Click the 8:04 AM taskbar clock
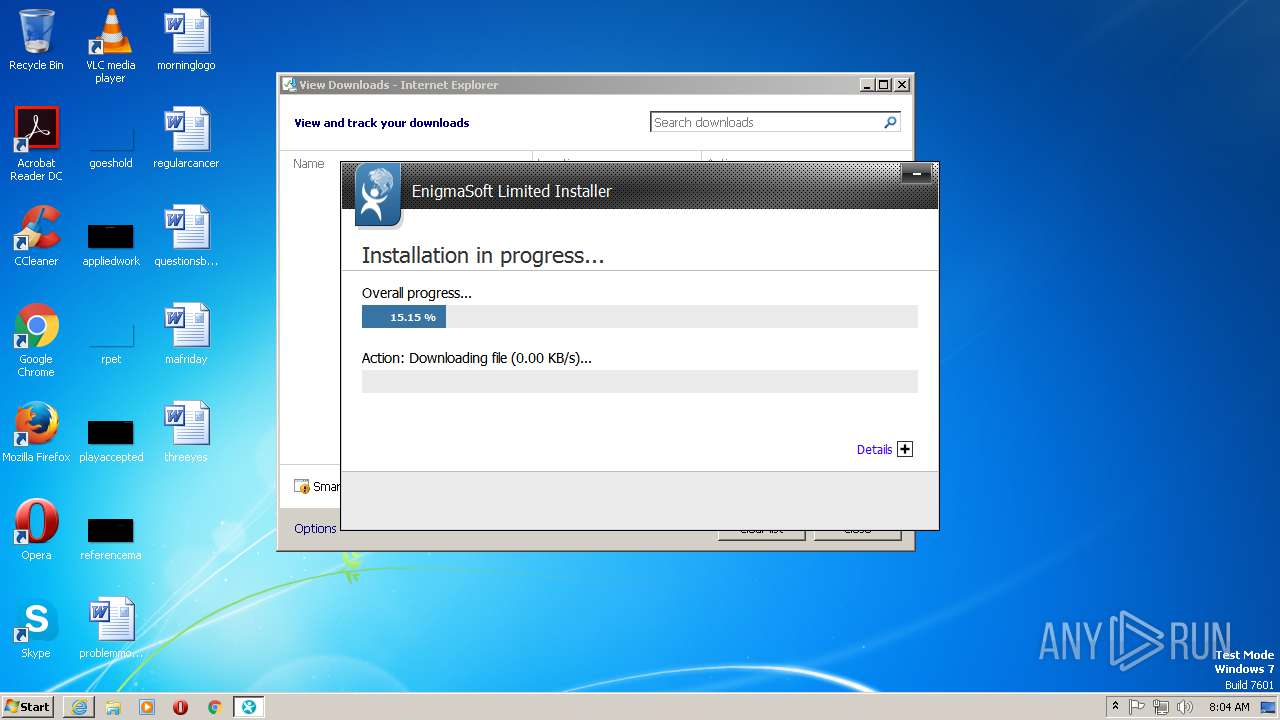The width and height of the screenshot is (1280, 720). click(1229, 707)
